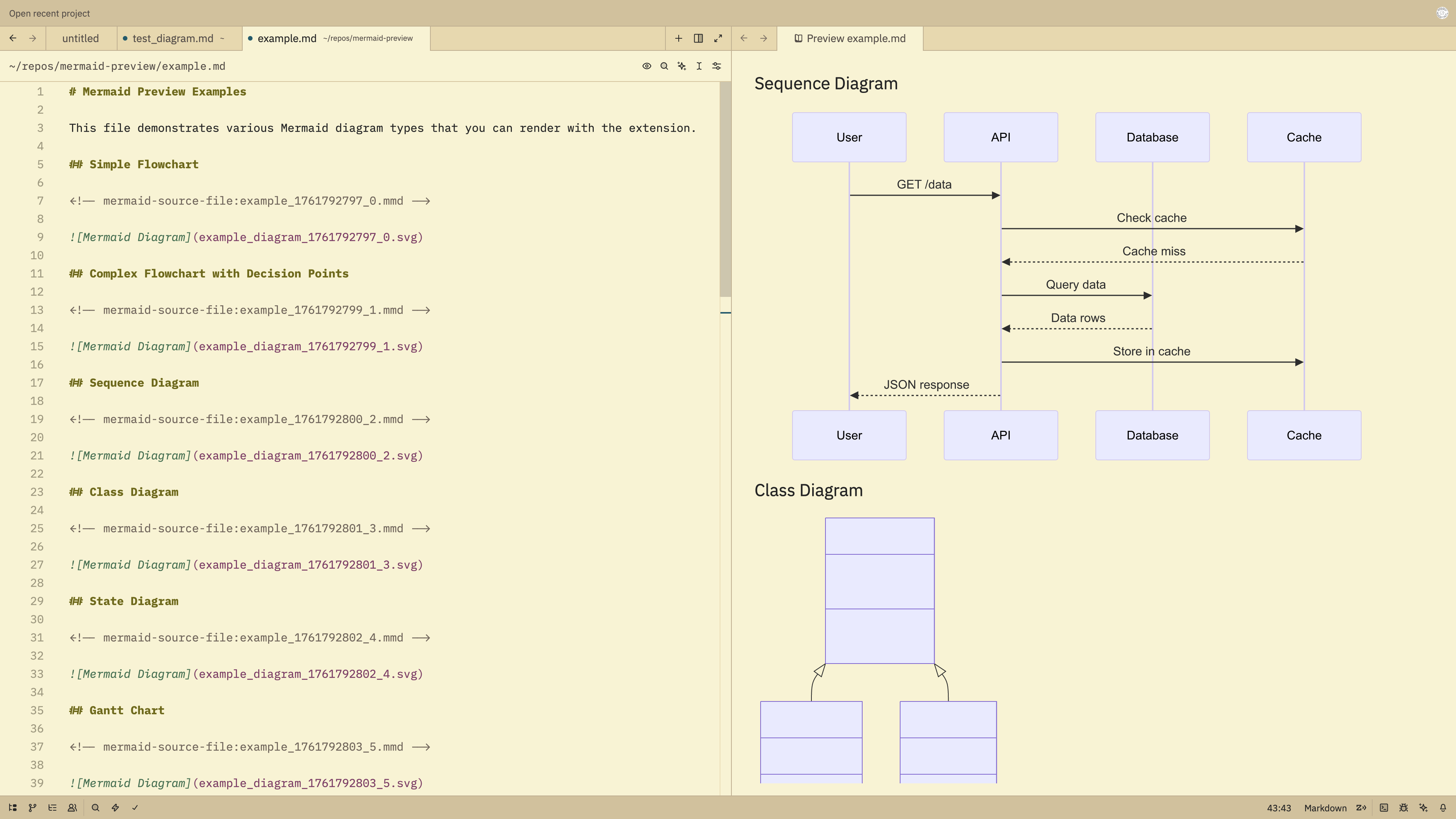Zoom the editor pane with expand arrows
1456x819 pixels.
pyautogui.click(x=718, y=38)
